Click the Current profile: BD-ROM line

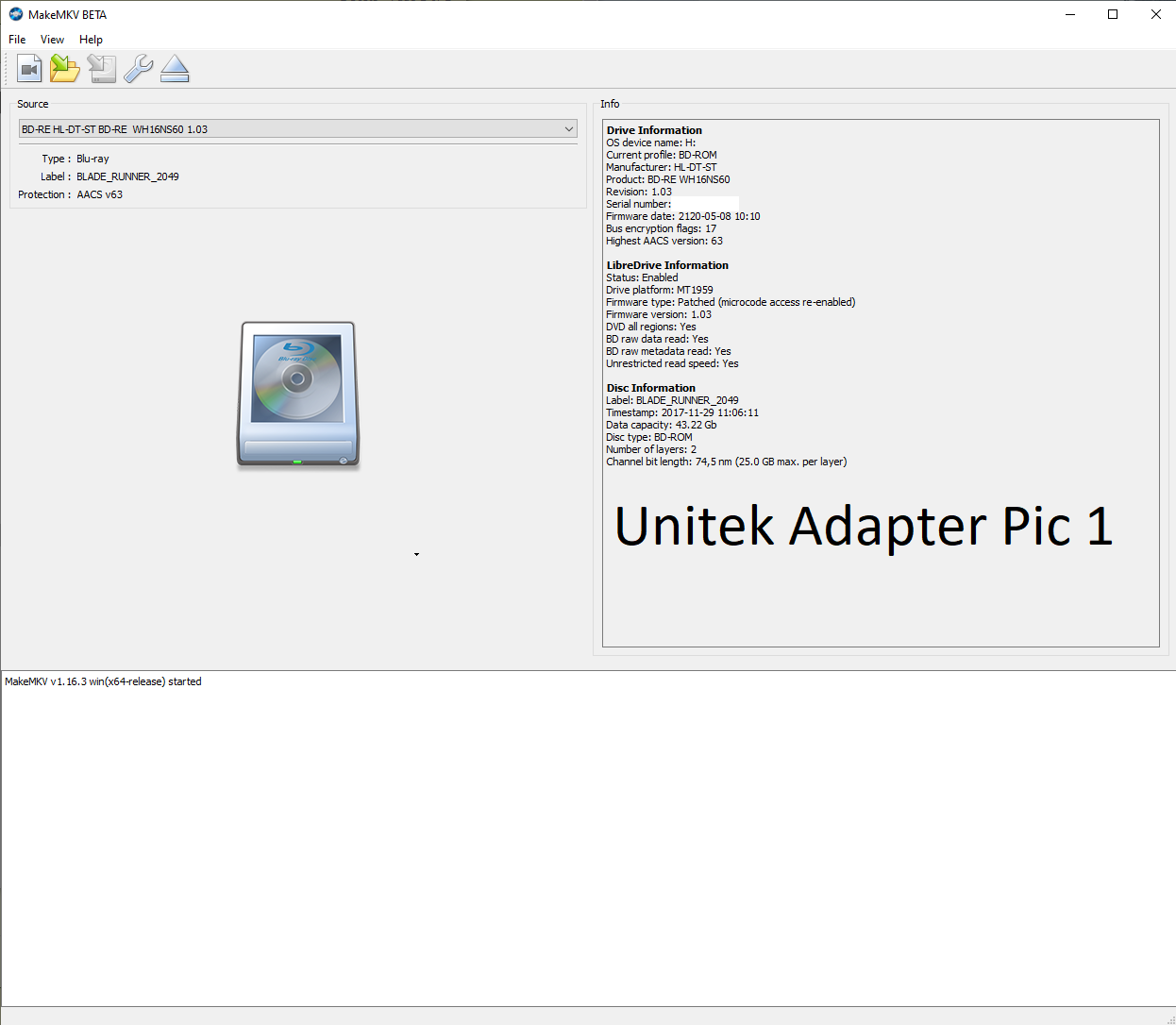coord(662,155)
